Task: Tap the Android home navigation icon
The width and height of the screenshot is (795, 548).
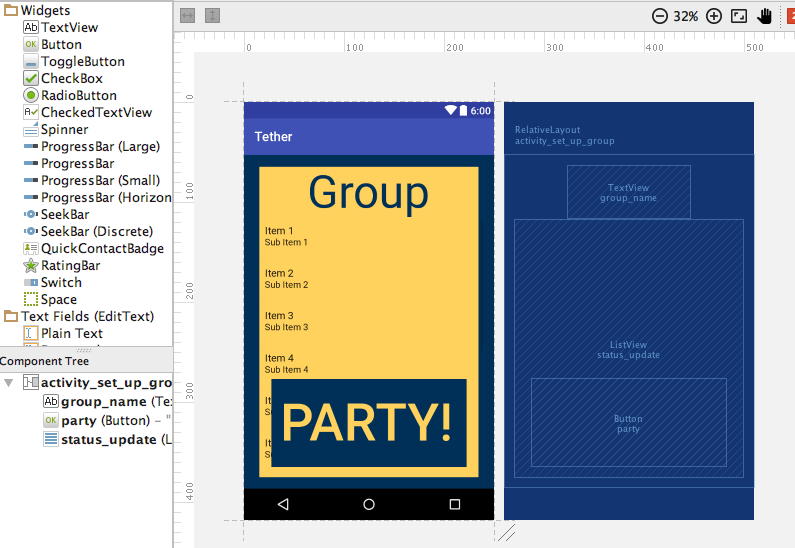Action: tap(369, 504)
